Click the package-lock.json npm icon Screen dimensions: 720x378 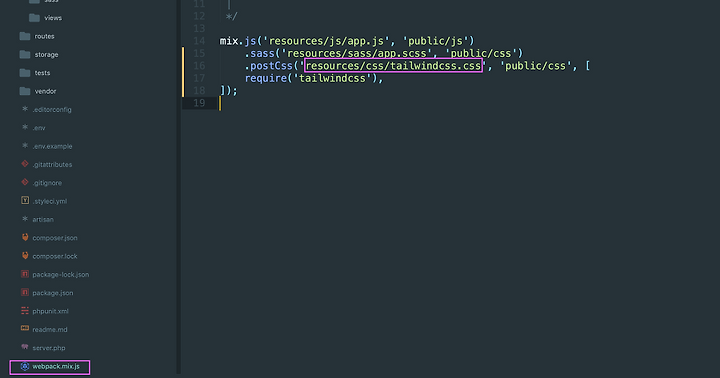coord(25,274)
